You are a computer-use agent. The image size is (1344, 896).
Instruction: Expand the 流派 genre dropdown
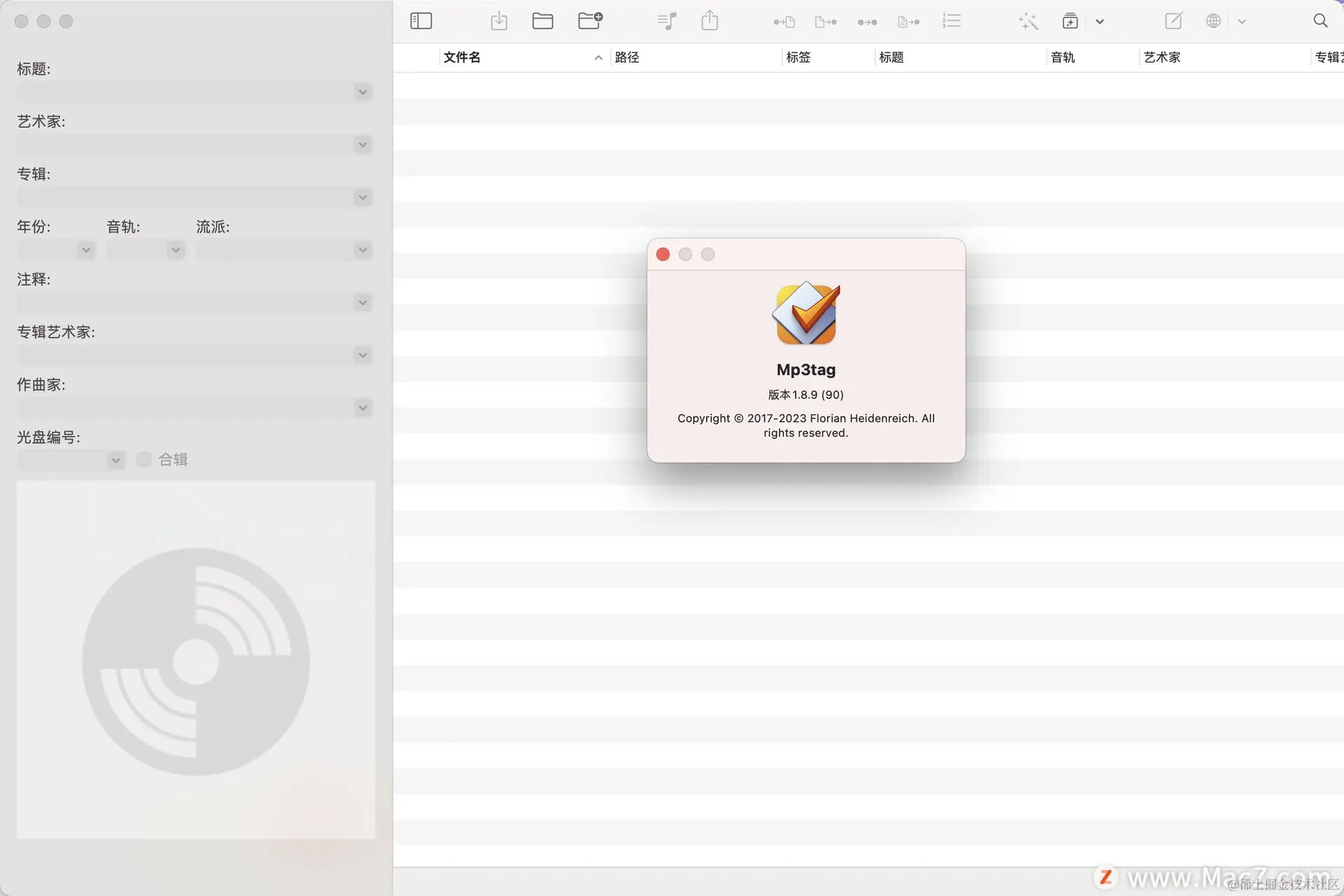tap(363, 250)
